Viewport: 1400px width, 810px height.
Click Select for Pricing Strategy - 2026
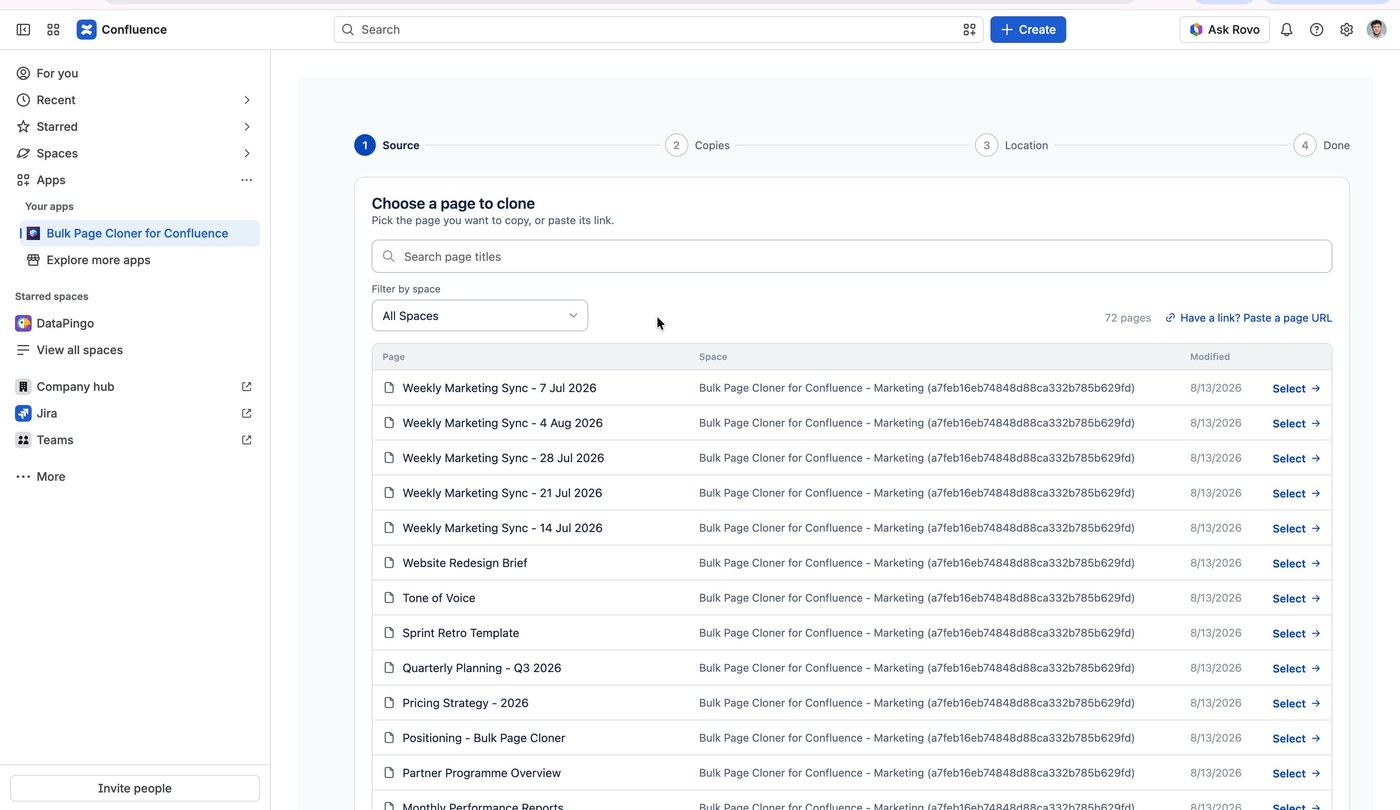(x=1296, y=703)
